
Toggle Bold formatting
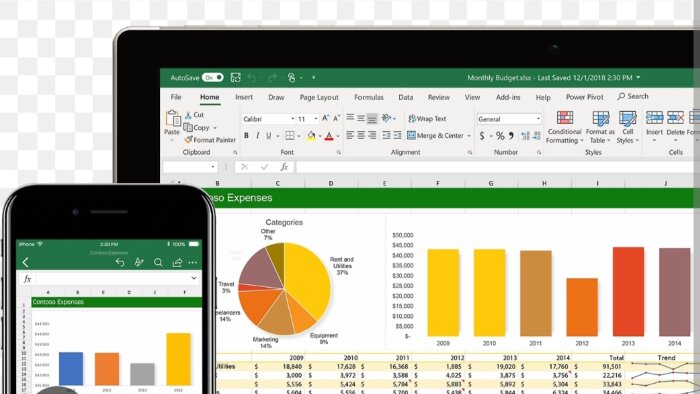tap(246, 135)
